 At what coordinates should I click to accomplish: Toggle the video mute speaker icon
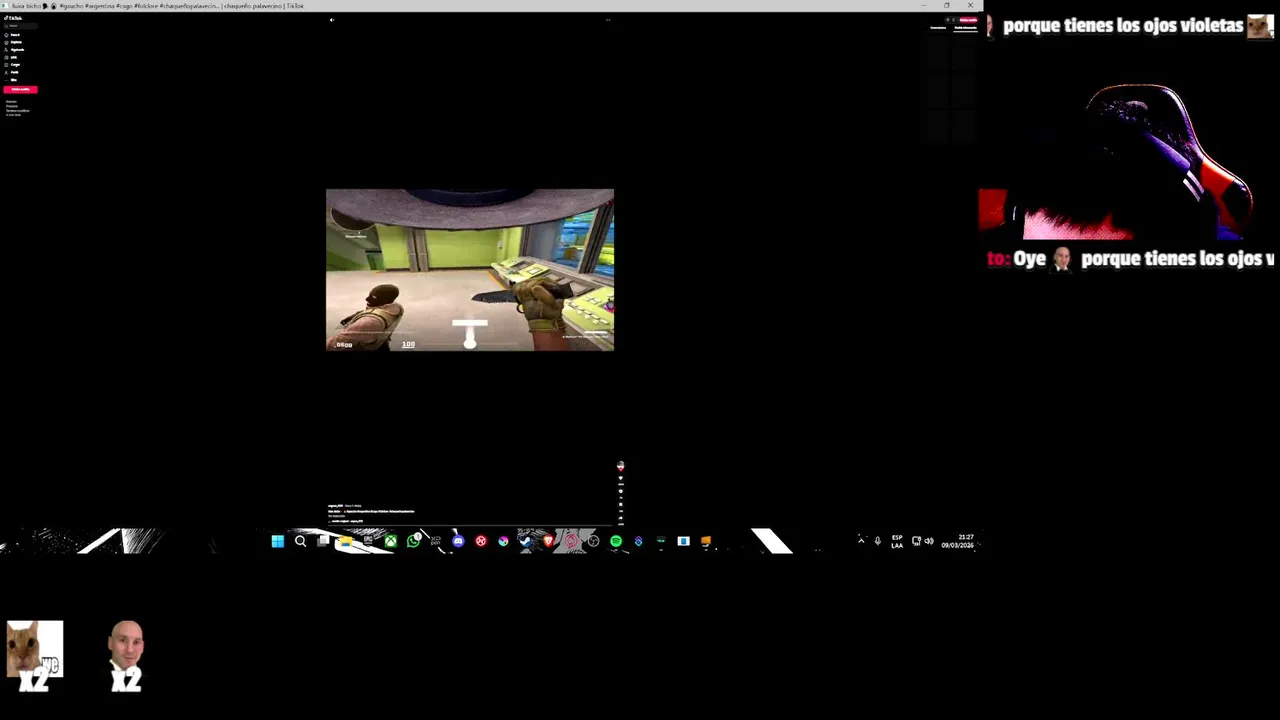[332, 19]
